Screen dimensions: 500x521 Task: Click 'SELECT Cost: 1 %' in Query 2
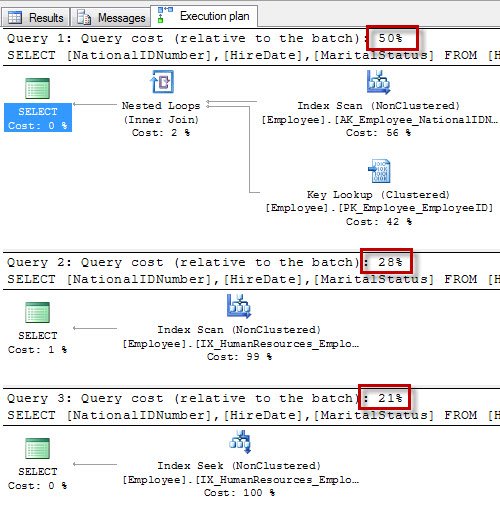coord(38,343)
